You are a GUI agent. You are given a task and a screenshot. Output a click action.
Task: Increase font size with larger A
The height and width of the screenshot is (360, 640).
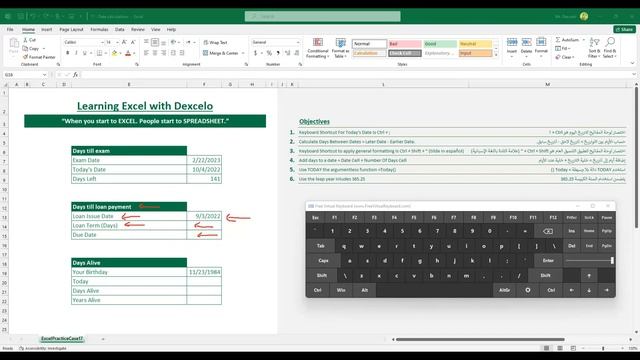(124, 42)
